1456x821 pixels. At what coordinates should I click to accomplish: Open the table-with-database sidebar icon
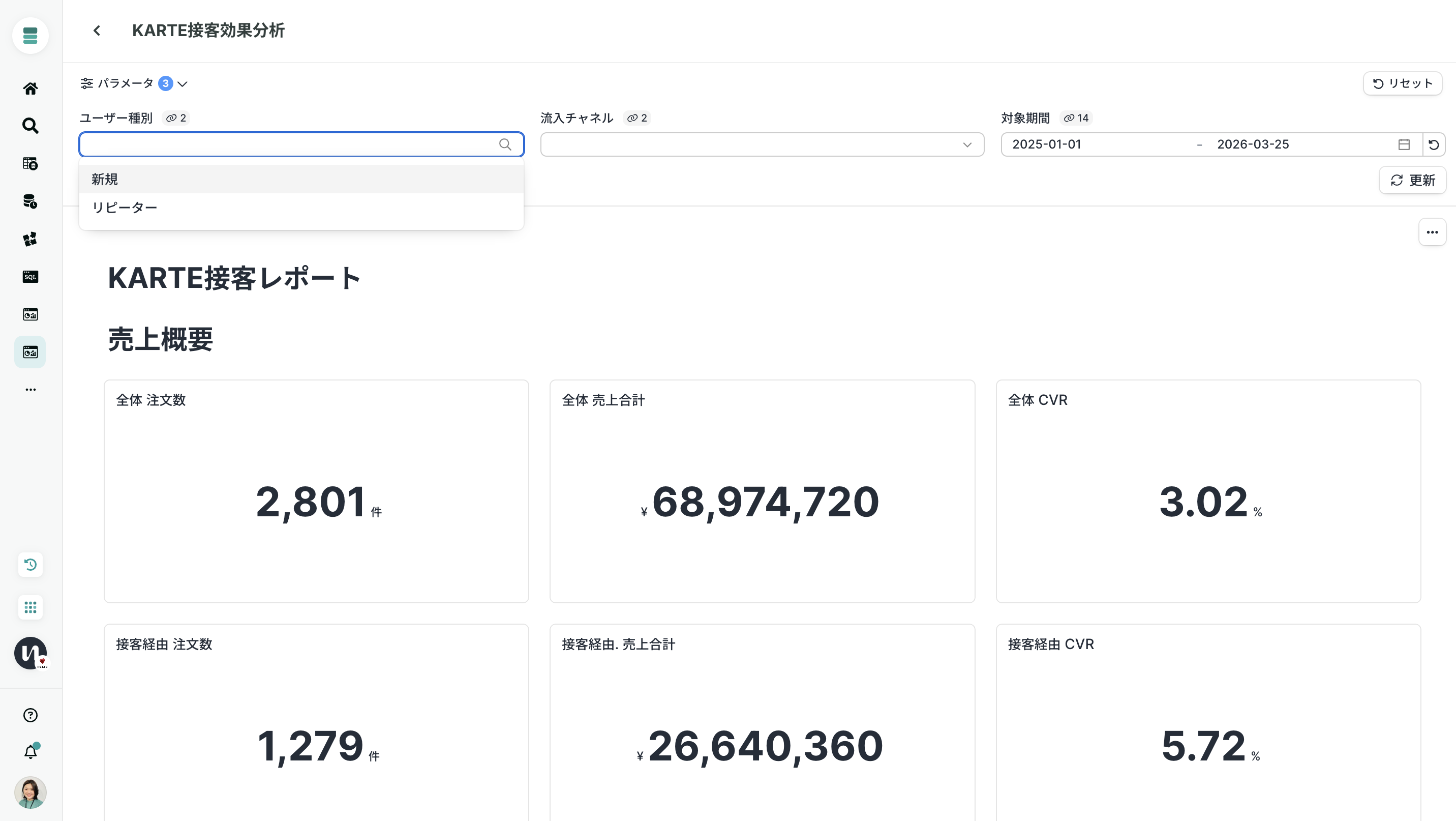[31, 163]
